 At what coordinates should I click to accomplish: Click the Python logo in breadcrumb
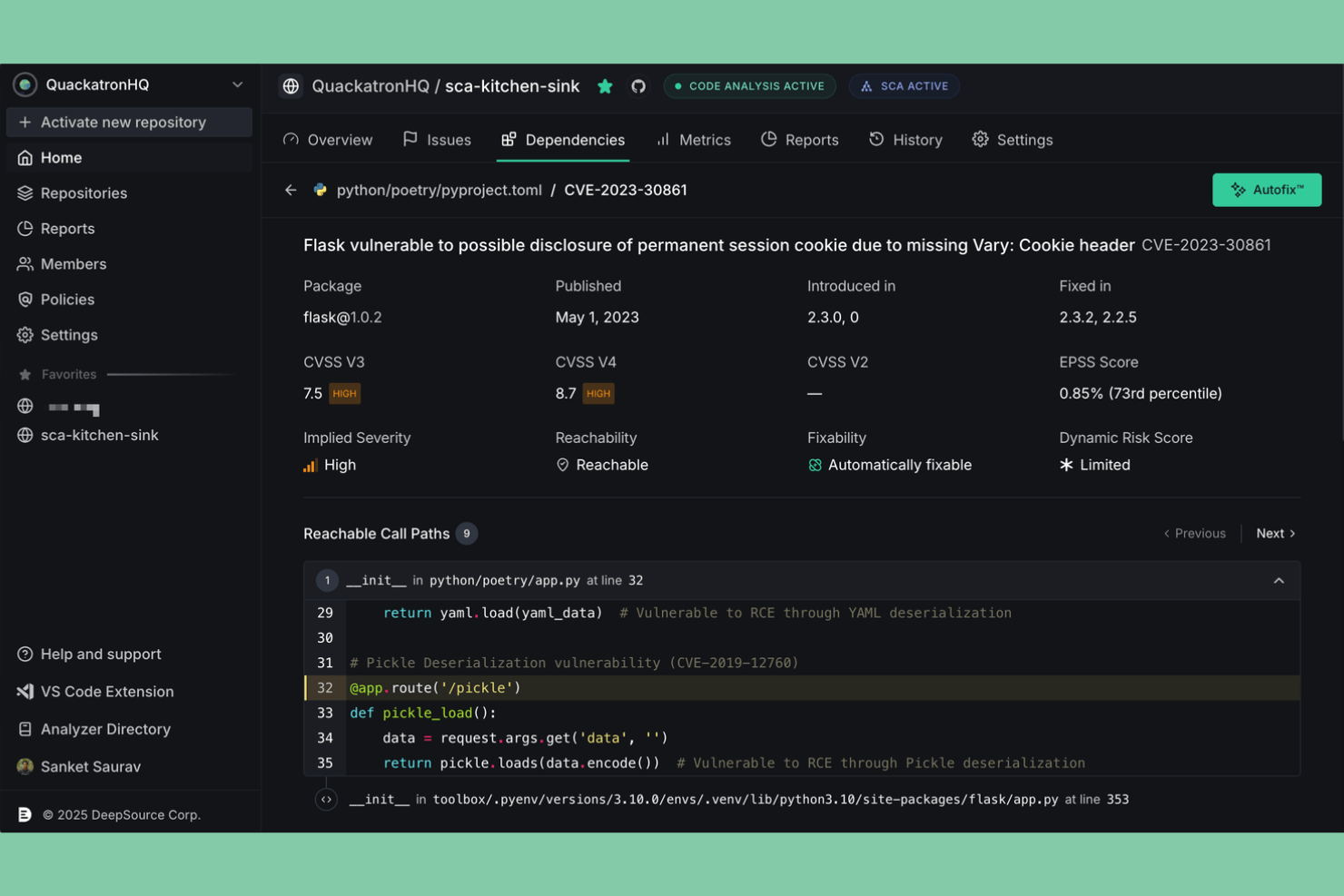[x=320, y=190]
